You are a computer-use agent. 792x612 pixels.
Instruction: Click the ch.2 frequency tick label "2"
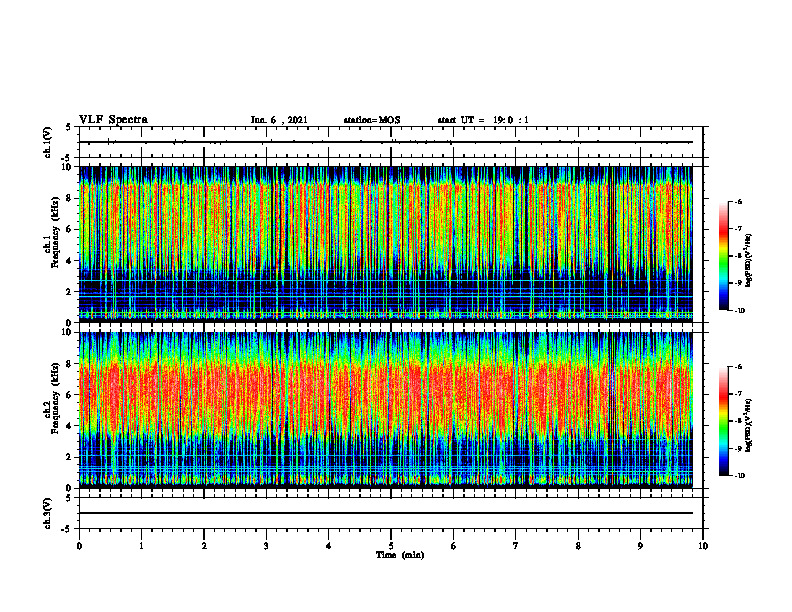tap(70, 457)
